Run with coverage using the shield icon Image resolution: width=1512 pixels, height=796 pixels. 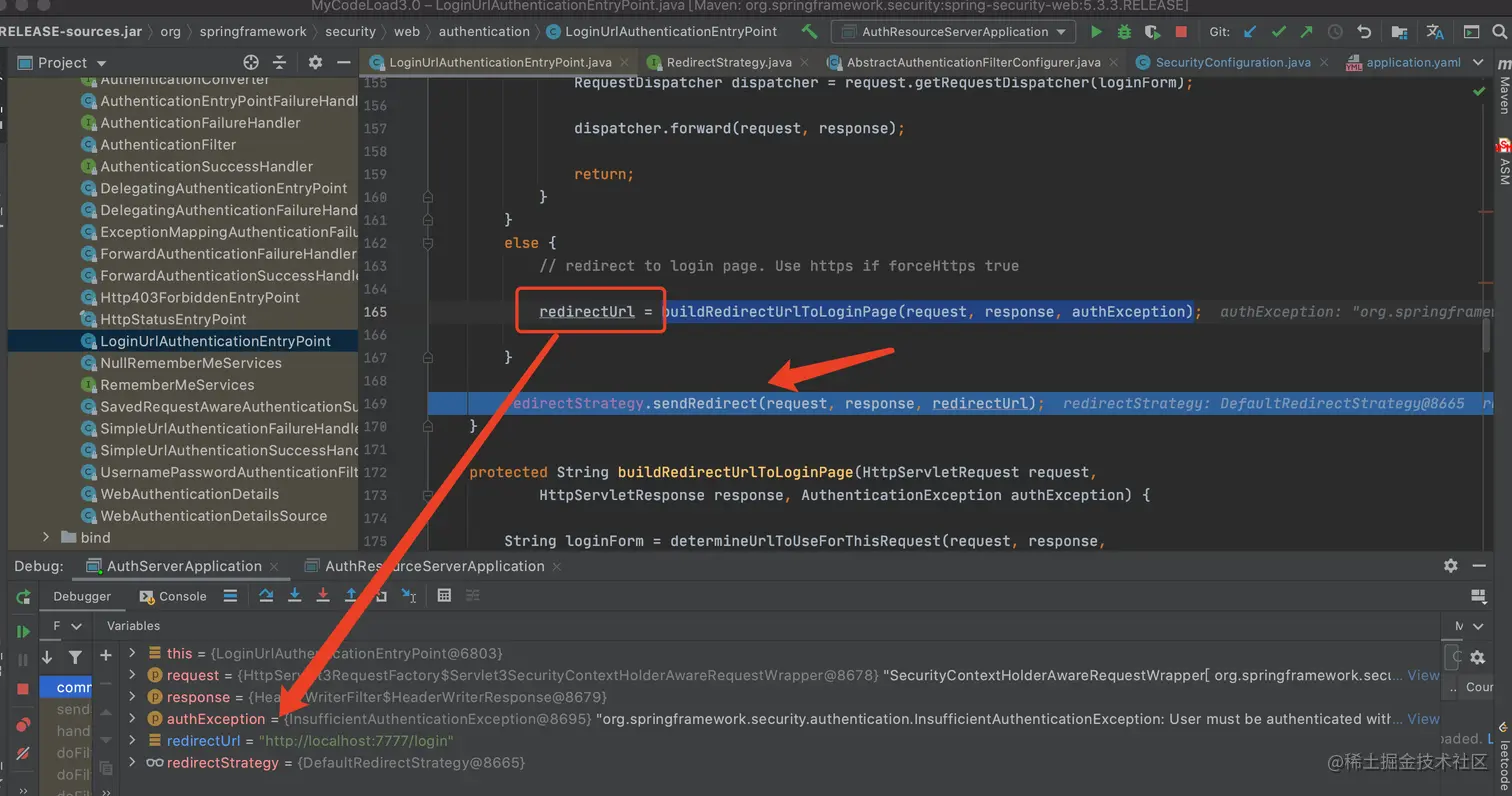[1153, 32]
